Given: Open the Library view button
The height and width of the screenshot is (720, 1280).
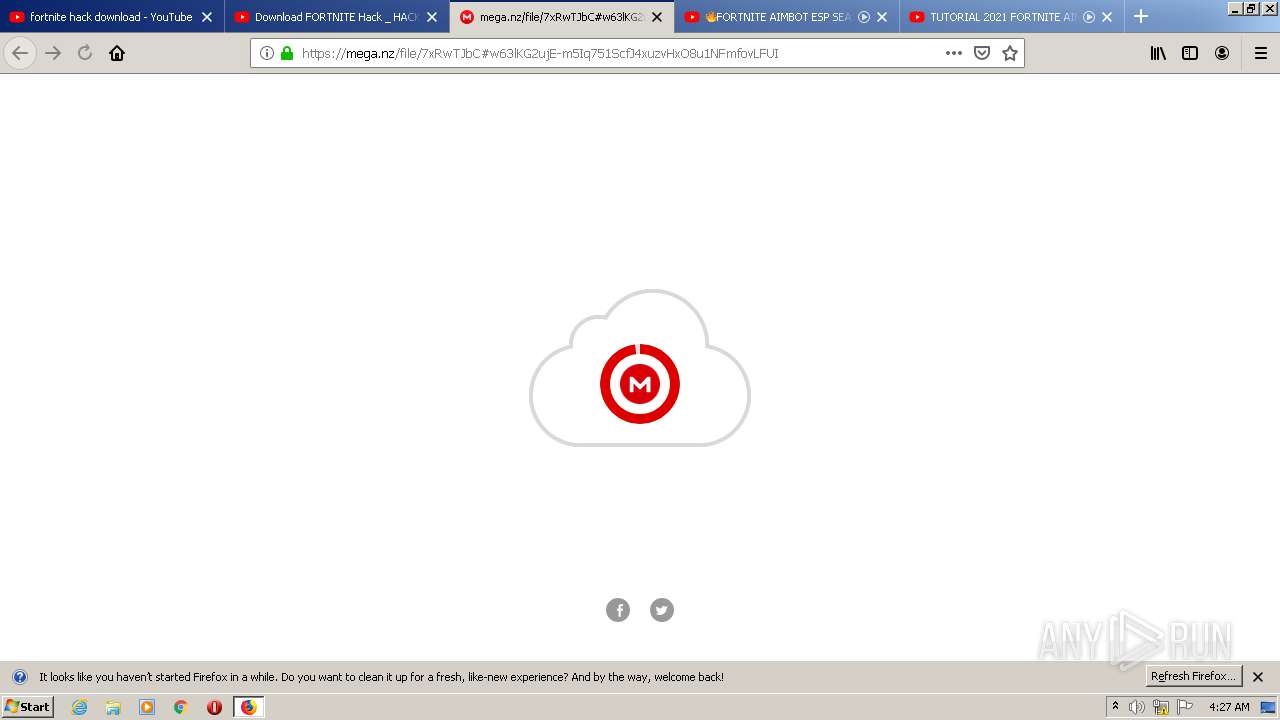Looking at the screenshot, I should pyautogui.click(x=1158, y=53).
